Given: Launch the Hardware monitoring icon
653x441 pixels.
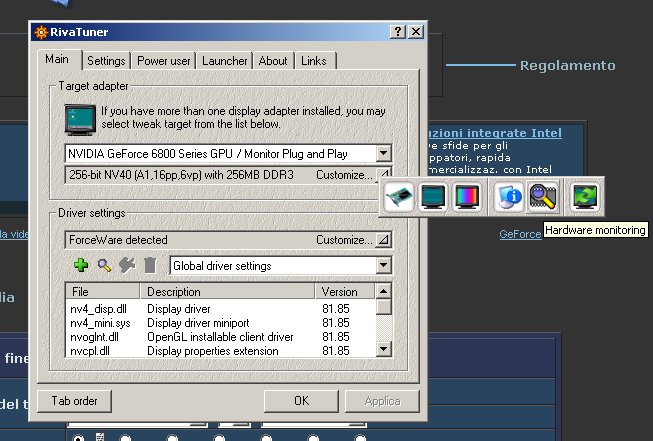Looking at the screenshot, I should 543,197.
